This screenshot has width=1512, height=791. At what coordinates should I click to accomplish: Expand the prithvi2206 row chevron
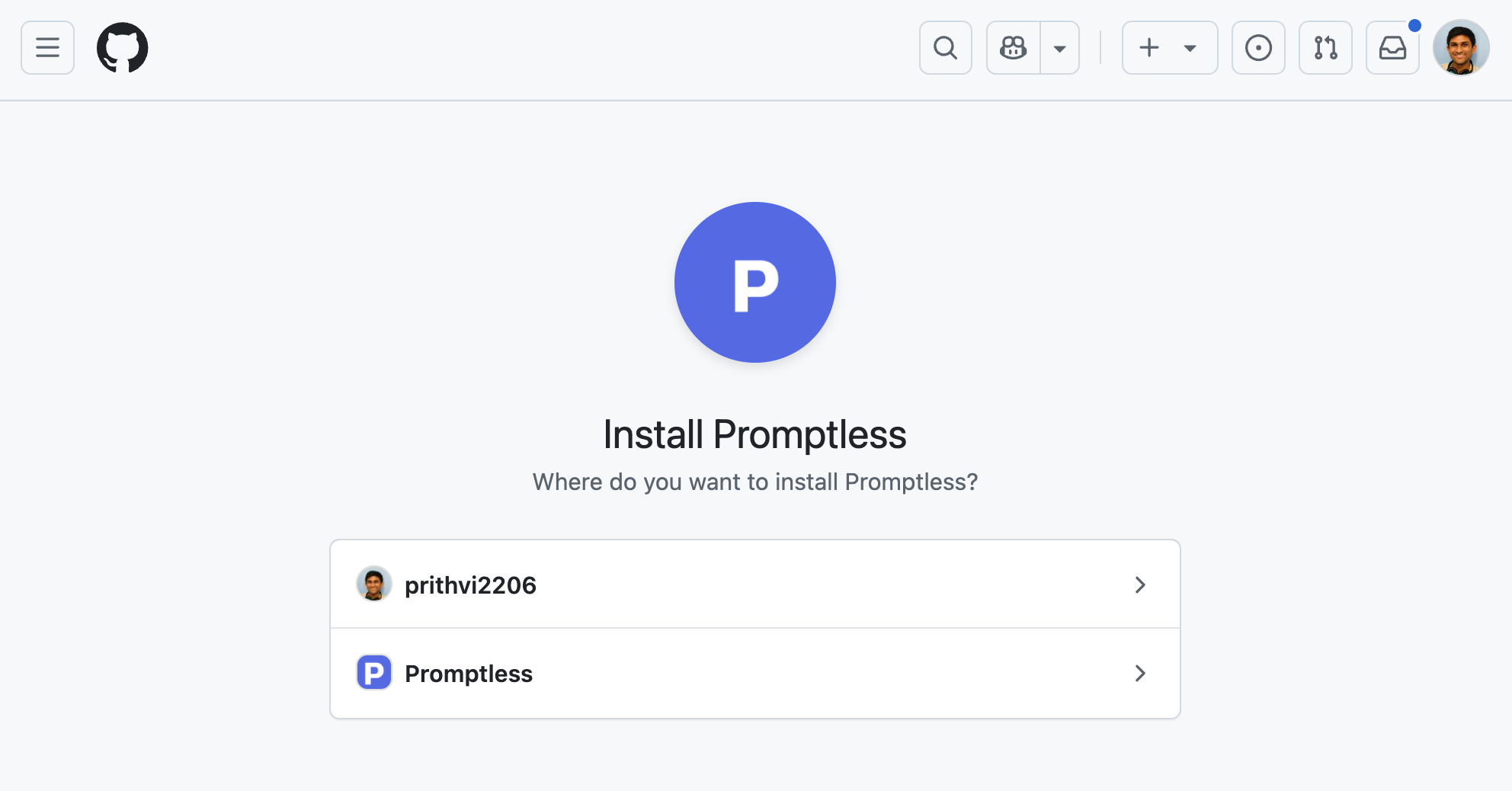click(1140, 584)
